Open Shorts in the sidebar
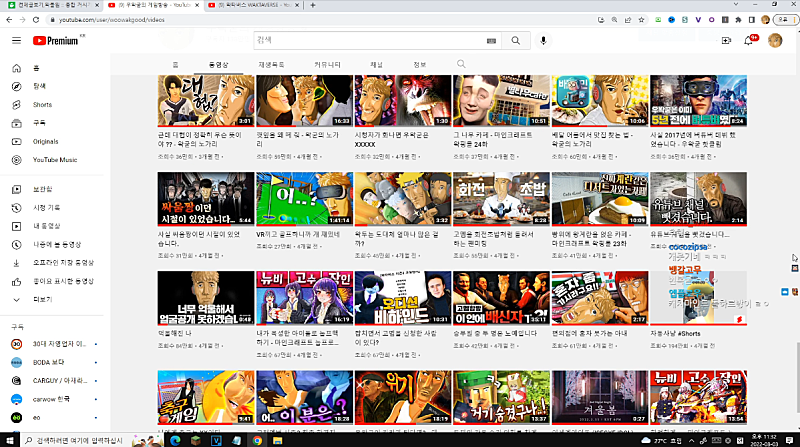 tap(52, 105)
